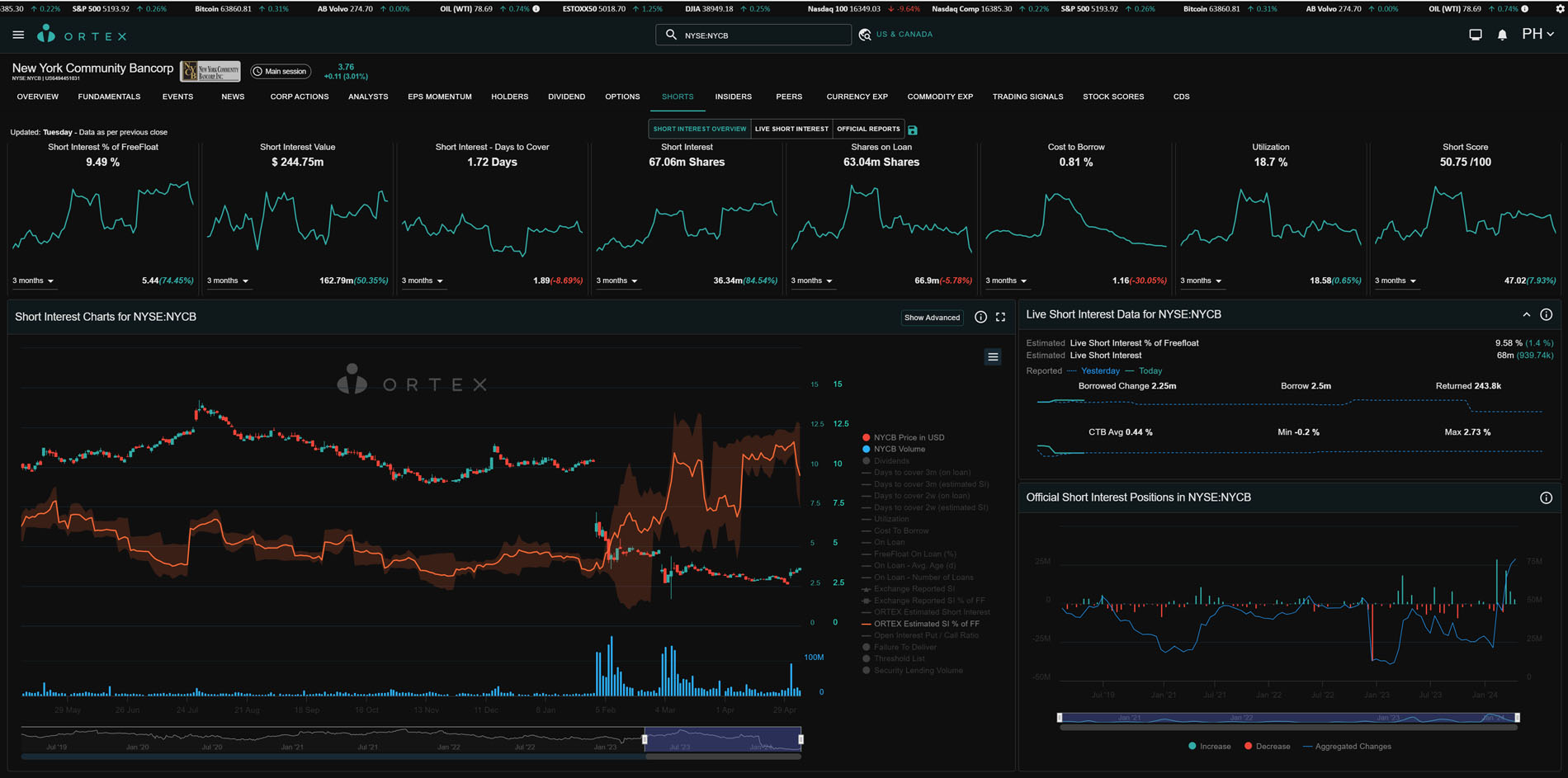The image size is (1568, 778).
Task: Click the Main session button
Action: 280,72
